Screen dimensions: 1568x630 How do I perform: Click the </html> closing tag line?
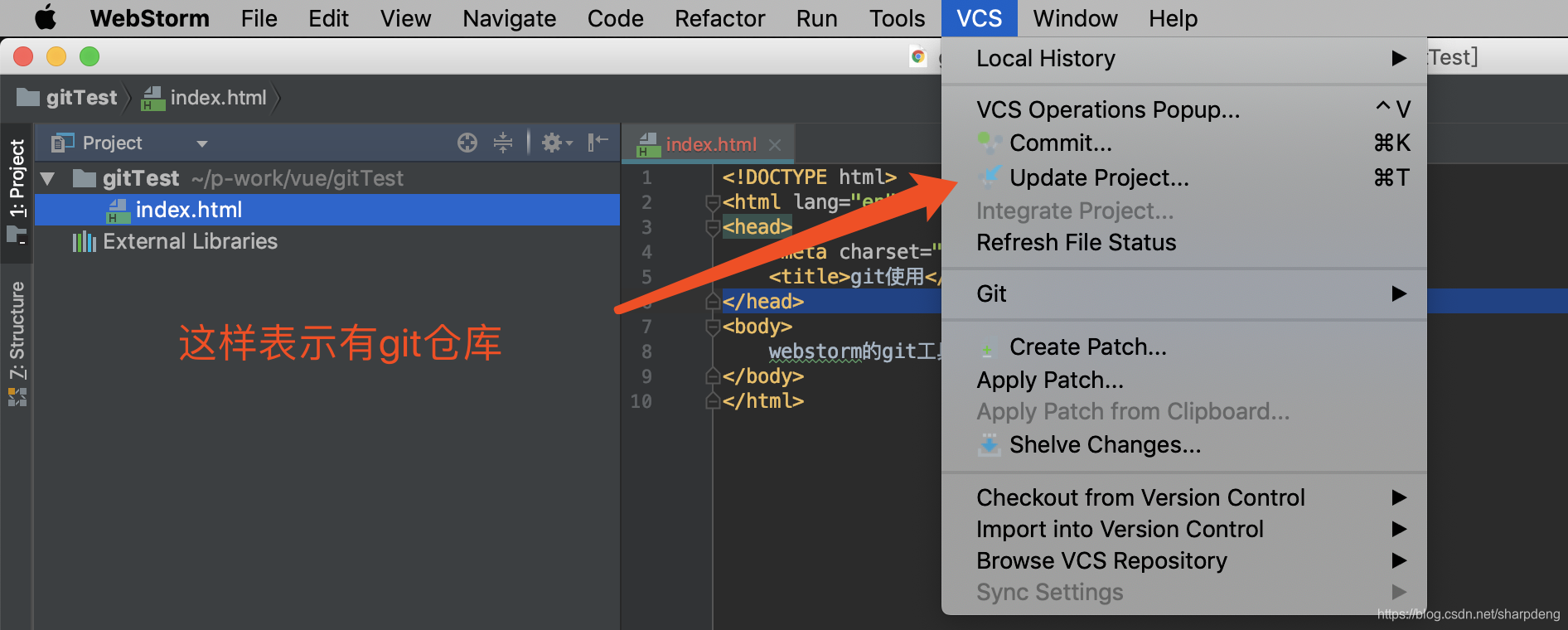pyautogui.click(x=762, y=401)
